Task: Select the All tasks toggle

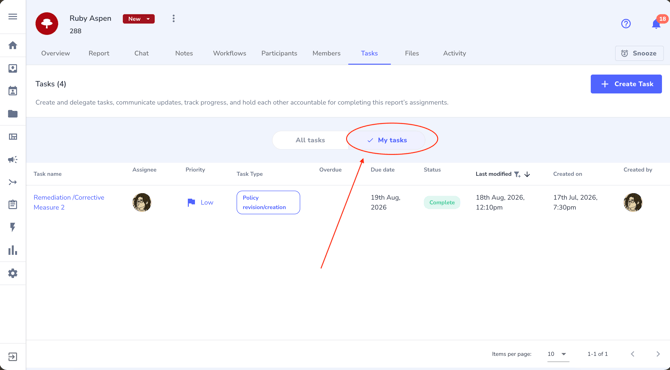Action: click(x=310, y=140)
